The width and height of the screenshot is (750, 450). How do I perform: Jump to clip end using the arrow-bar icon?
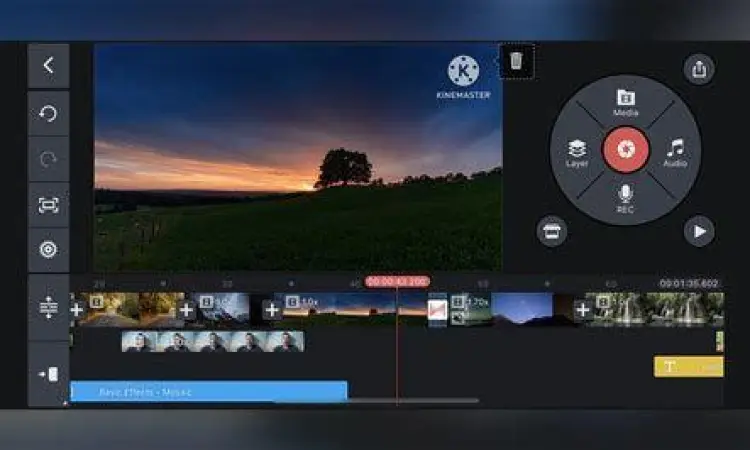tap(48, 374)
